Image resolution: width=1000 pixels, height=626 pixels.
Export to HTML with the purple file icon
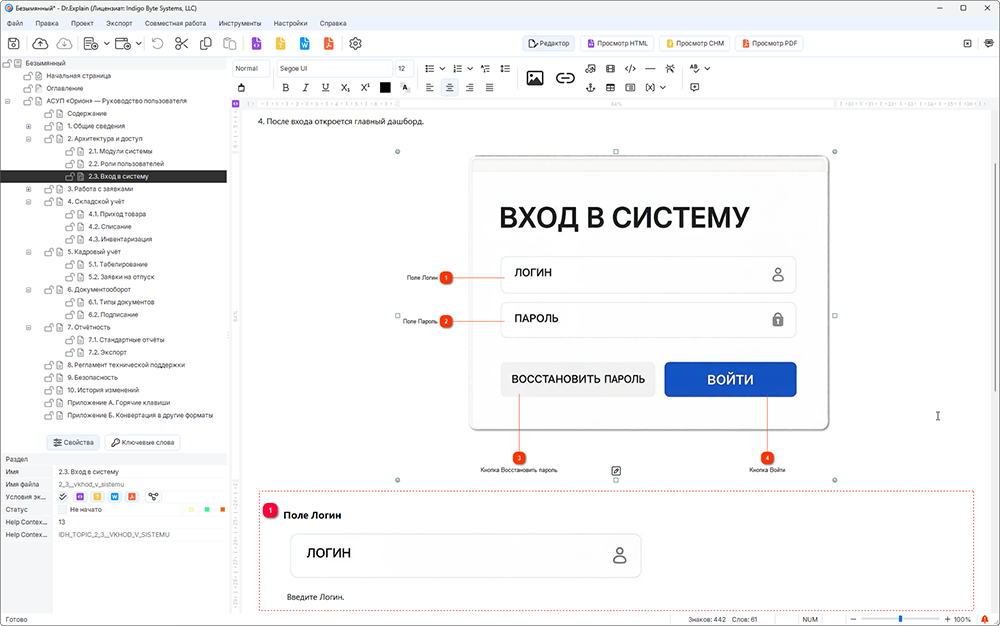point(256,43)
